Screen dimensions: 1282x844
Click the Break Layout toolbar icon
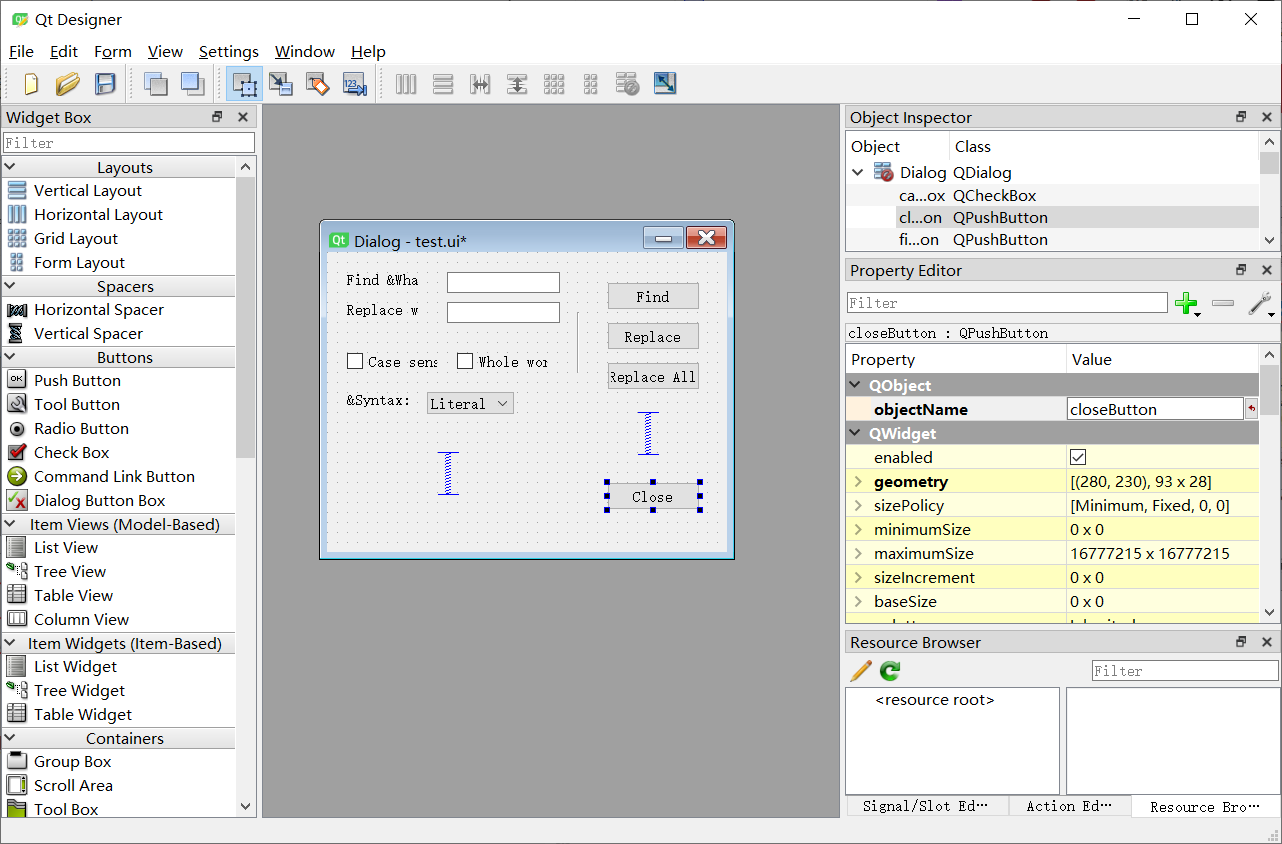[x=628, y=84]
